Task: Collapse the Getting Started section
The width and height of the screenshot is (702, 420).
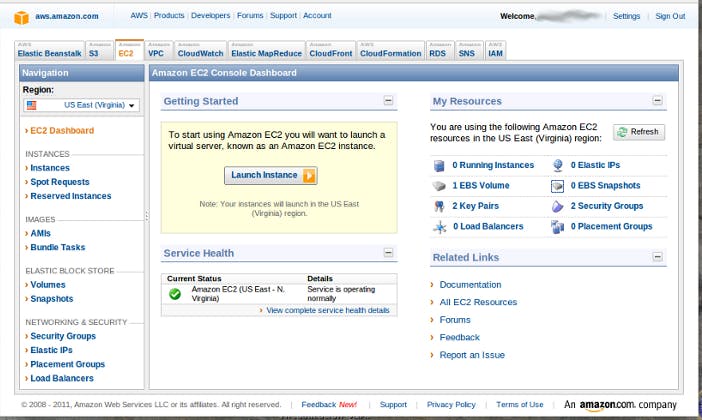Action: point(388,101)
